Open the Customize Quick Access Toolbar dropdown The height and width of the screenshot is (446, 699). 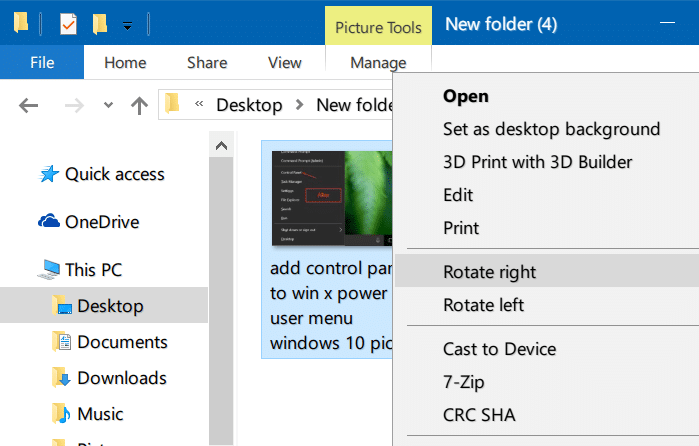click(x=127, y=26)
